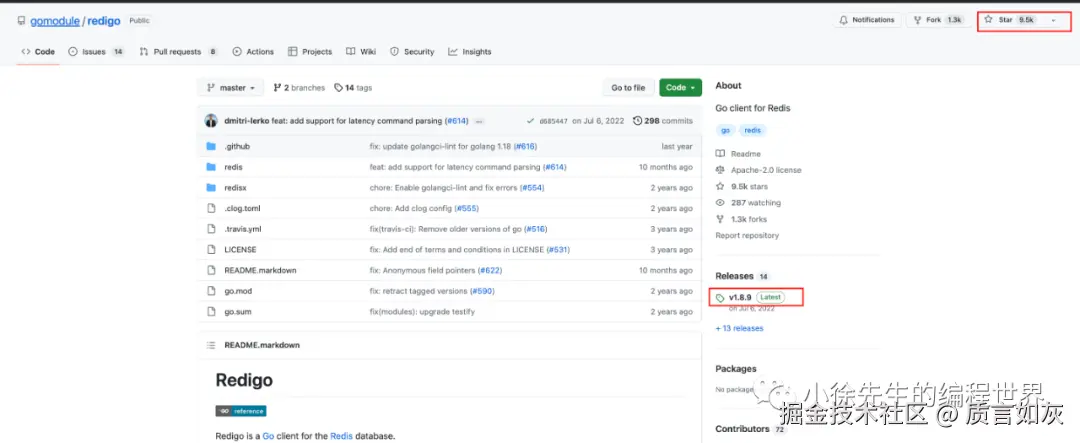Open dmitri-lerko author link
Image resolution: width=1080 pixels, height=443 pixels.
[247, 121]
